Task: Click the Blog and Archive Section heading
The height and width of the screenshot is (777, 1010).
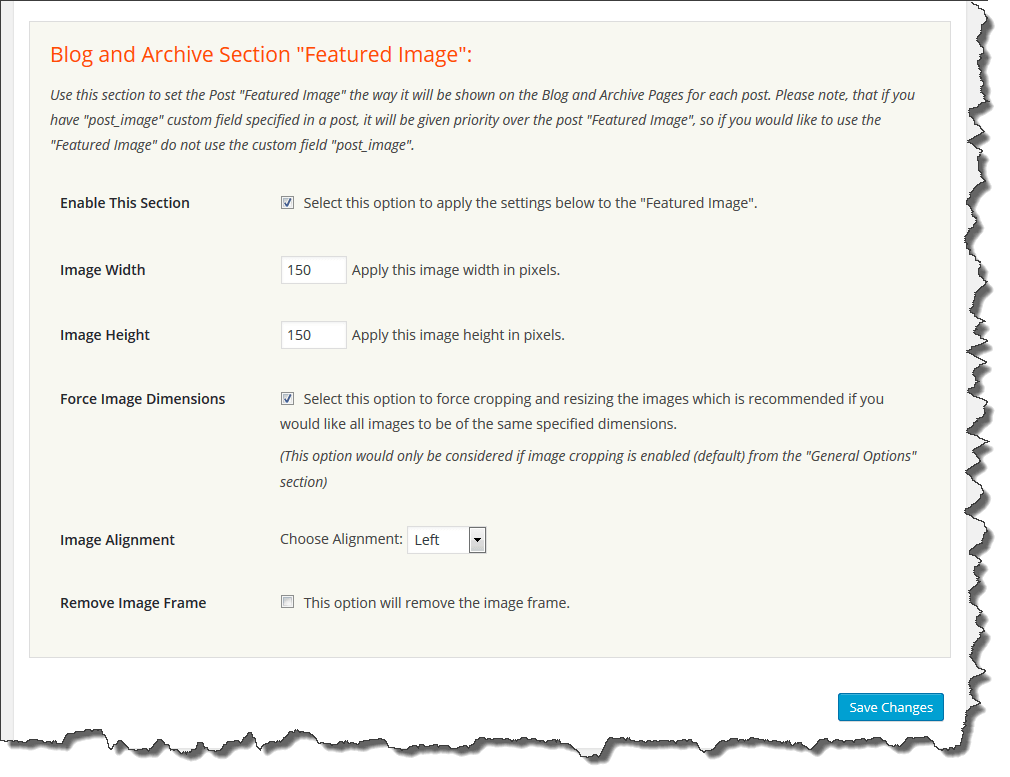Action: click(x=262, y=54)
